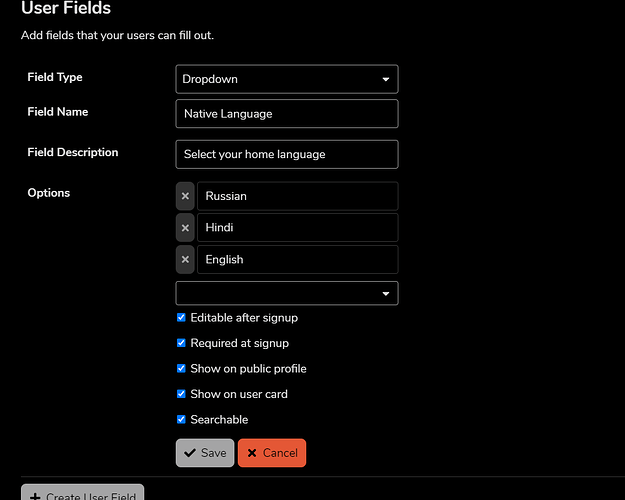This screenshot has height=500, width=625.
Task: Click the Field Description input
Action: [x=287, y=154]
